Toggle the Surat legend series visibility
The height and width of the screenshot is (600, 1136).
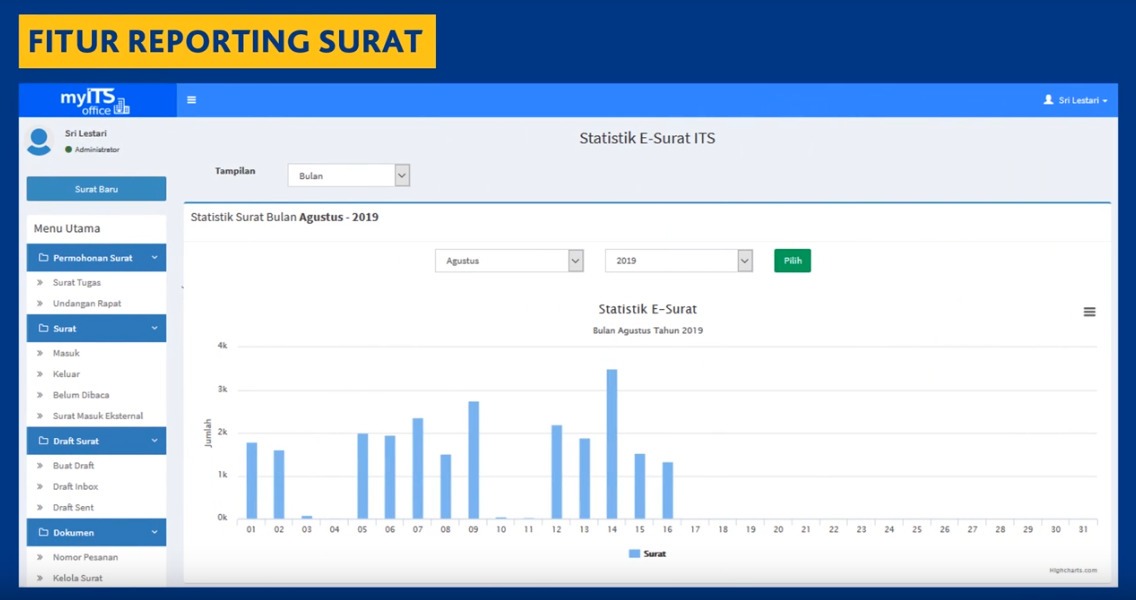tap(647, 553)
